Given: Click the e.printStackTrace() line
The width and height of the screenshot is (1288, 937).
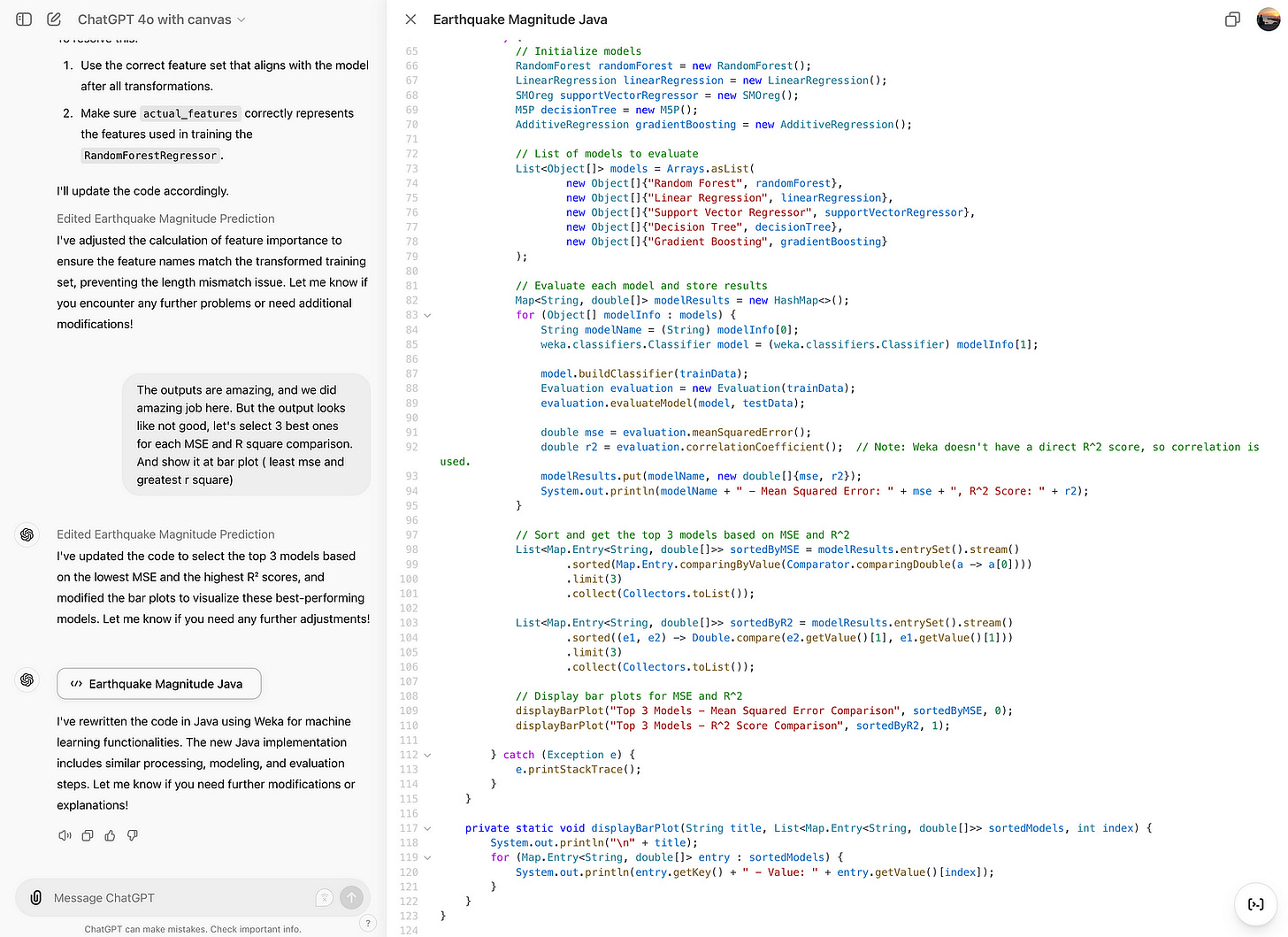Looking at the screenshot, I should [579, 770].
